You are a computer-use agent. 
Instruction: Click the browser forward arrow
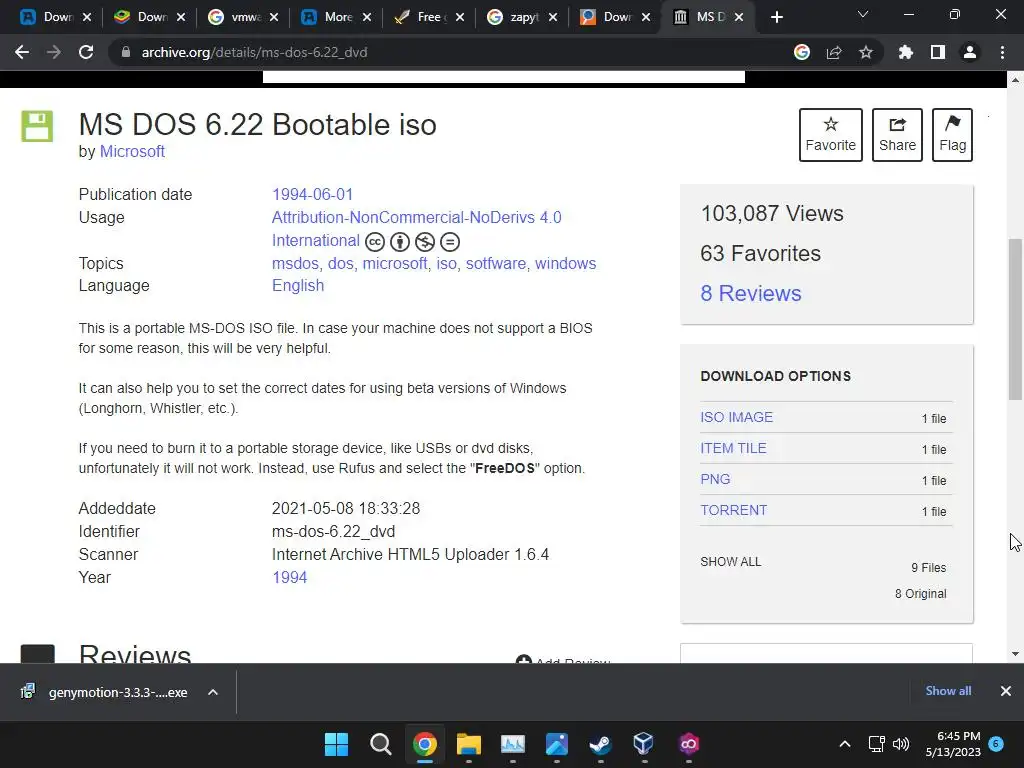point(54,52)
